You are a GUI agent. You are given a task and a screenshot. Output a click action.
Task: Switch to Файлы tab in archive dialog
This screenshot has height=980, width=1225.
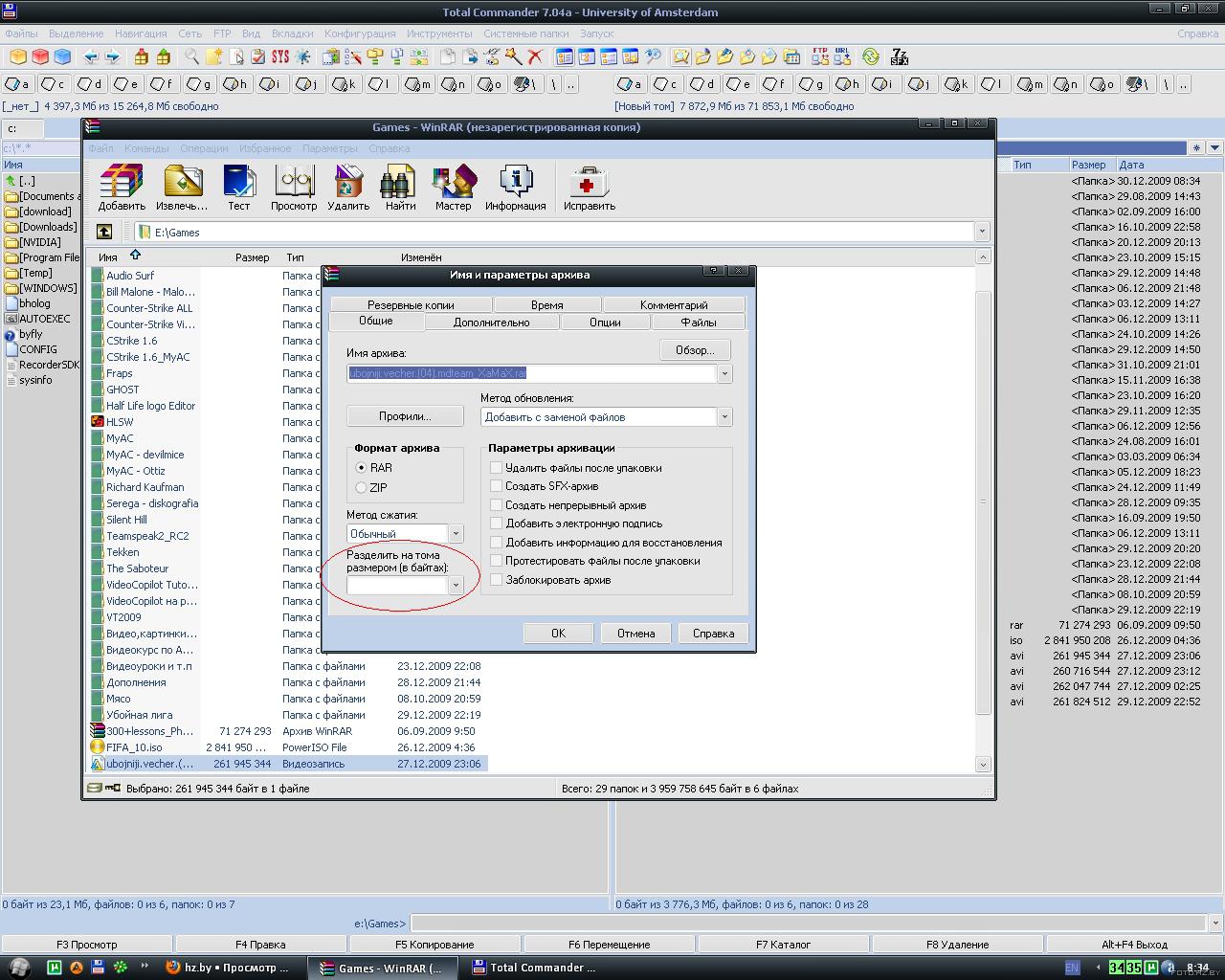pyautogui.click(x=699, y=323)
